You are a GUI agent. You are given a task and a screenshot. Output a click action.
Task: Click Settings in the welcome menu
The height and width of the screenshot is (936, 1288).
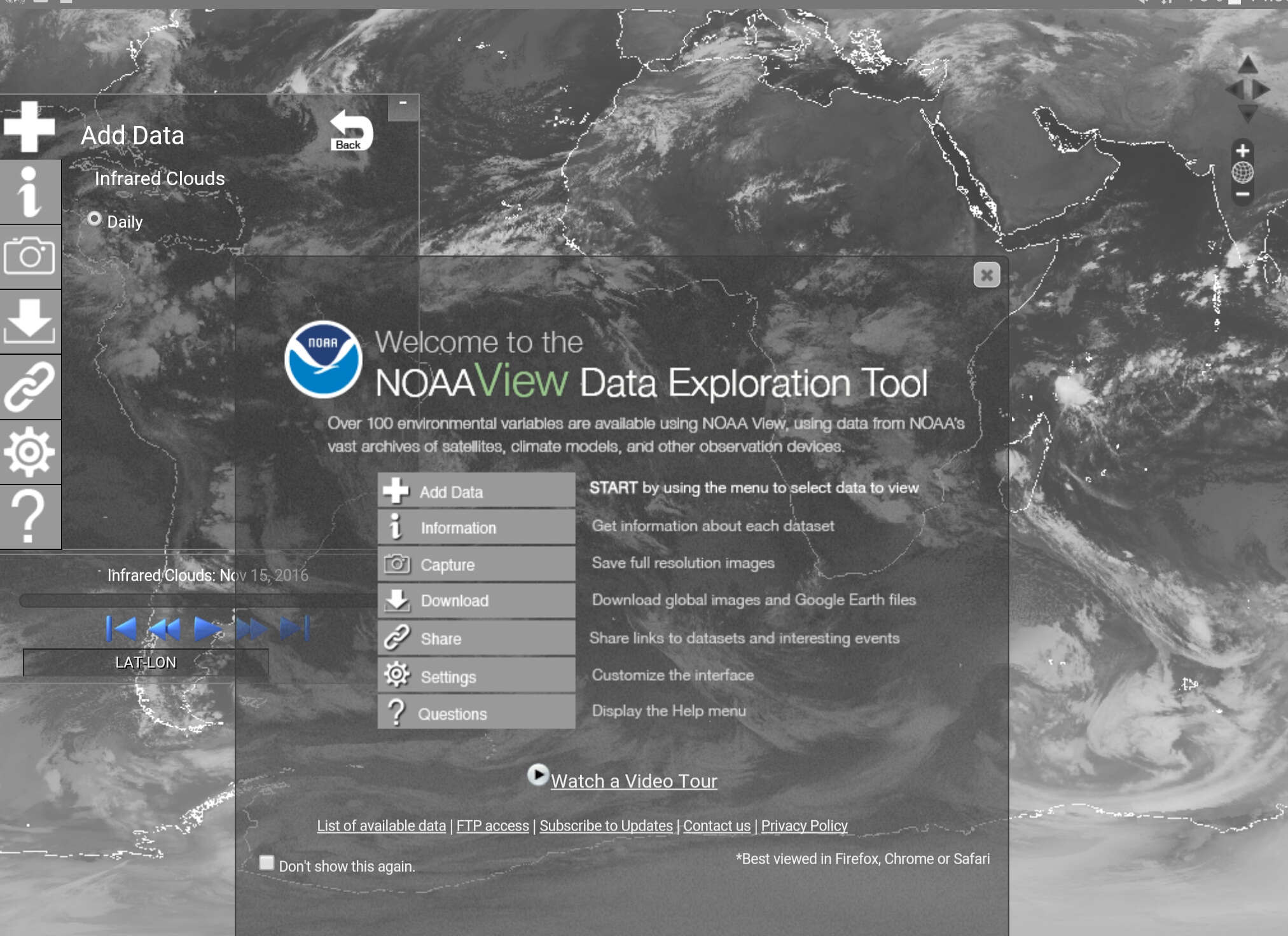click(476, 676)
